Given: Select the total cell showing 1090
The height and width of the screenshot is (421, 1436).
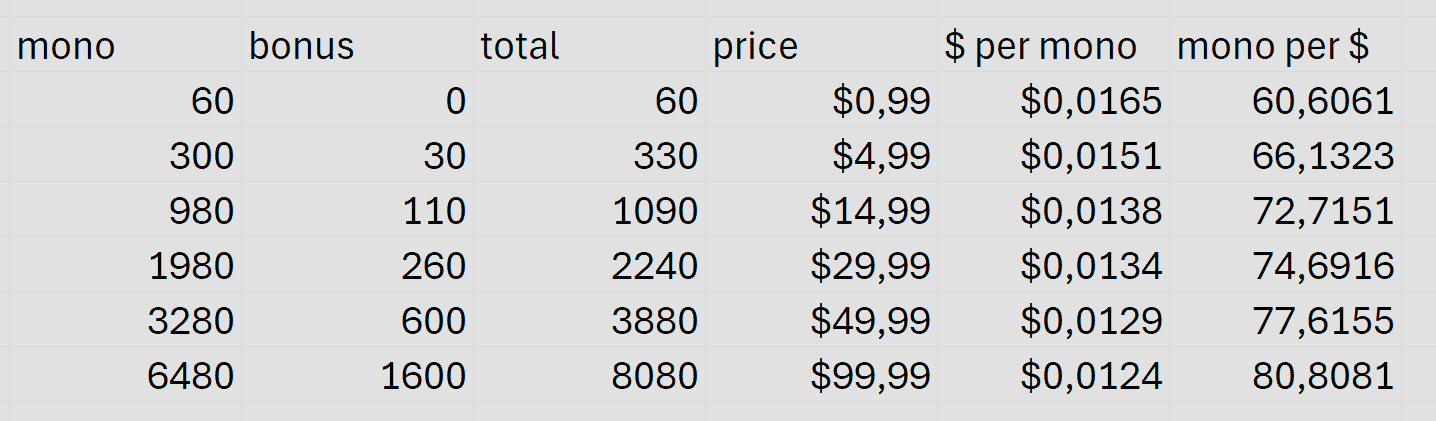Looking at the screenshot, I should point(589,211).
